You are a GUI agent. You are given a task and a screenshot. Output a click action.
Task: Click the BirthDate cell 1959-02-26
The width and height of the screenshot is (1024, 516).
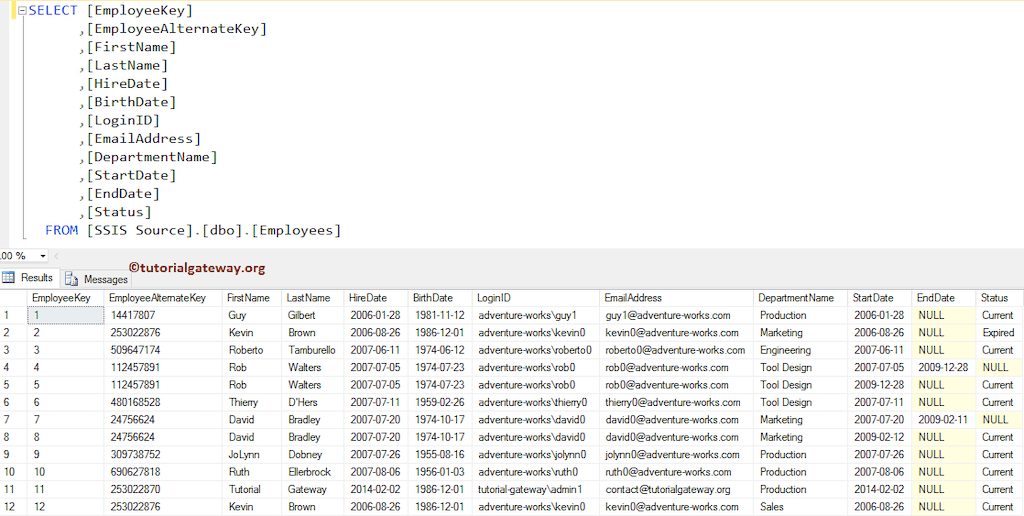pos(440,402)
